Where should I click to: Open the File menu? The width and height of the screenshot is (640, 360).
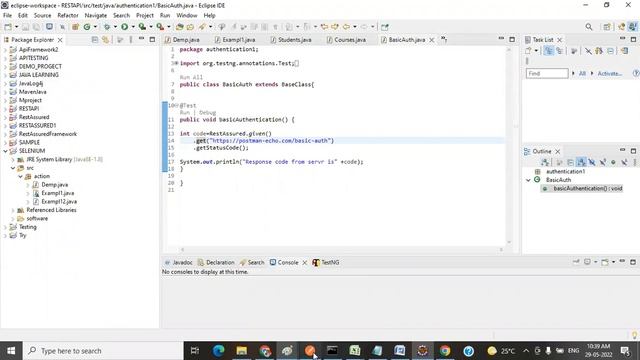(7, 15)
